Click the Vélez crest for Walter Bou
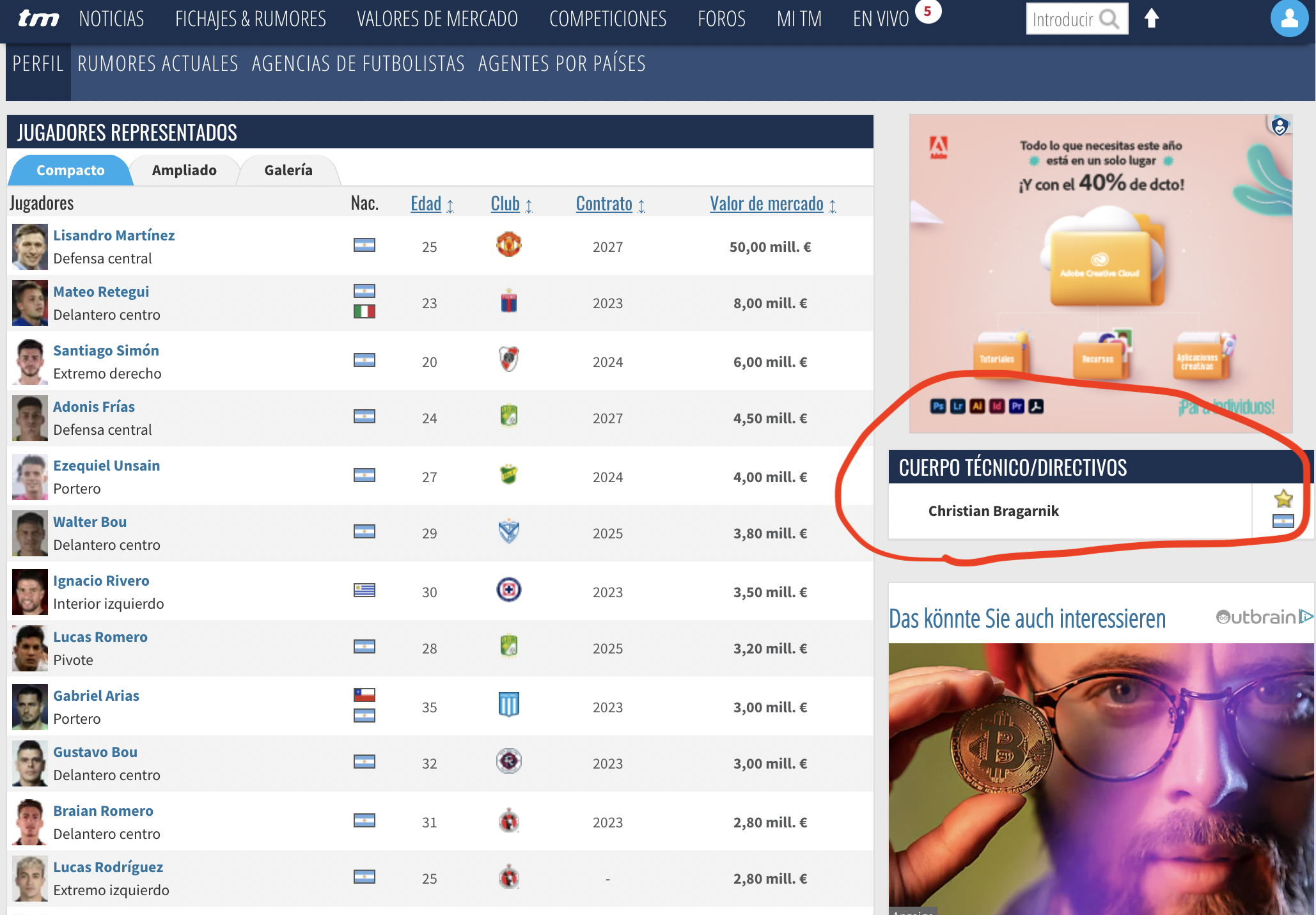 509,531
